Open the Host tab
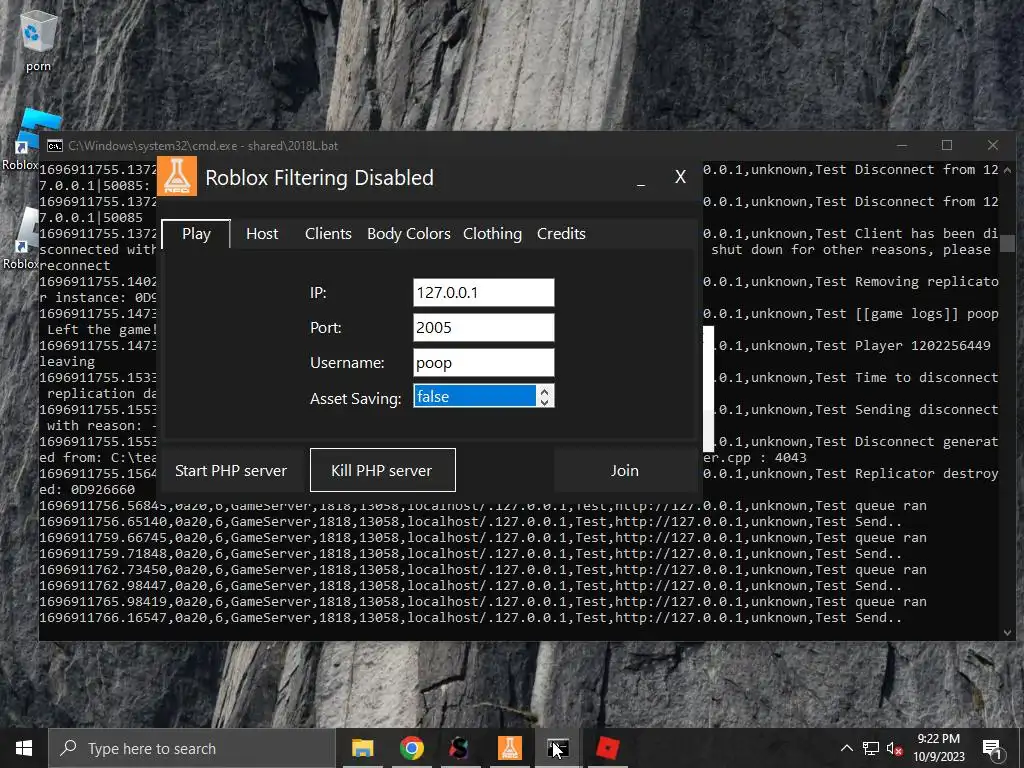 point(262,234)
